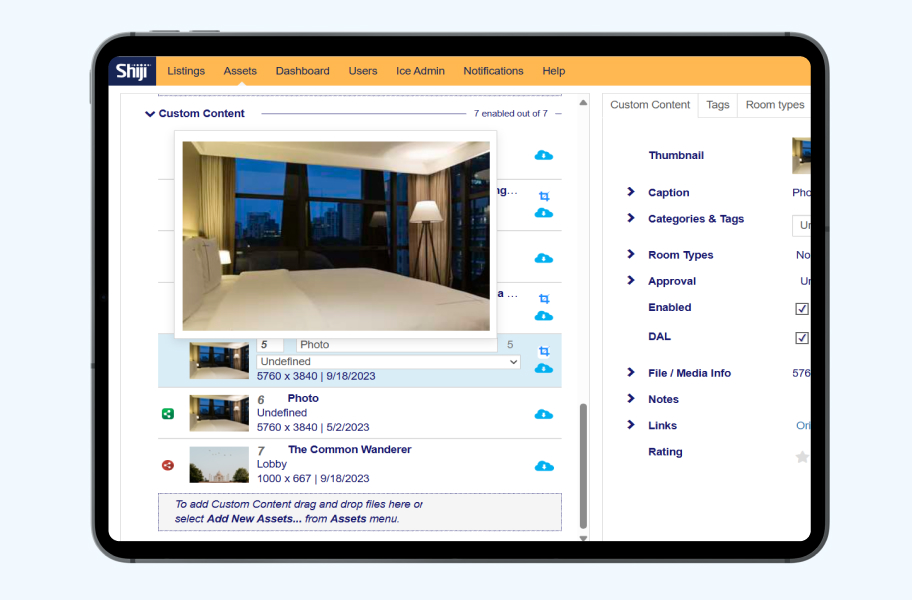Click the large bedroom preview image

336,236
